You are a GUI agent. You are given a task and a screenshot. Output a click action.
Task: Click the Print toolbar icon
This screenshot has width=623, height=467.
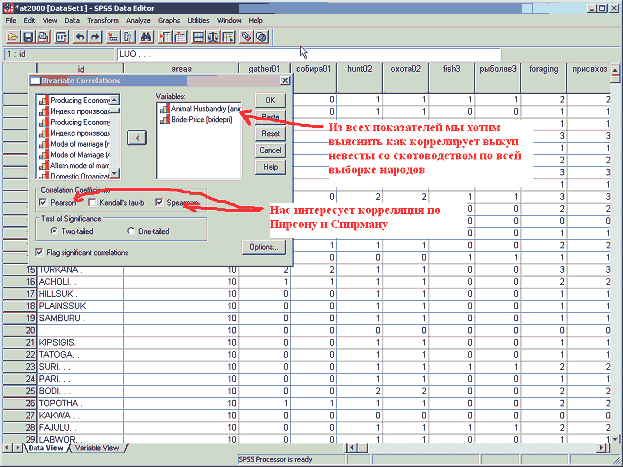(45, 36)
